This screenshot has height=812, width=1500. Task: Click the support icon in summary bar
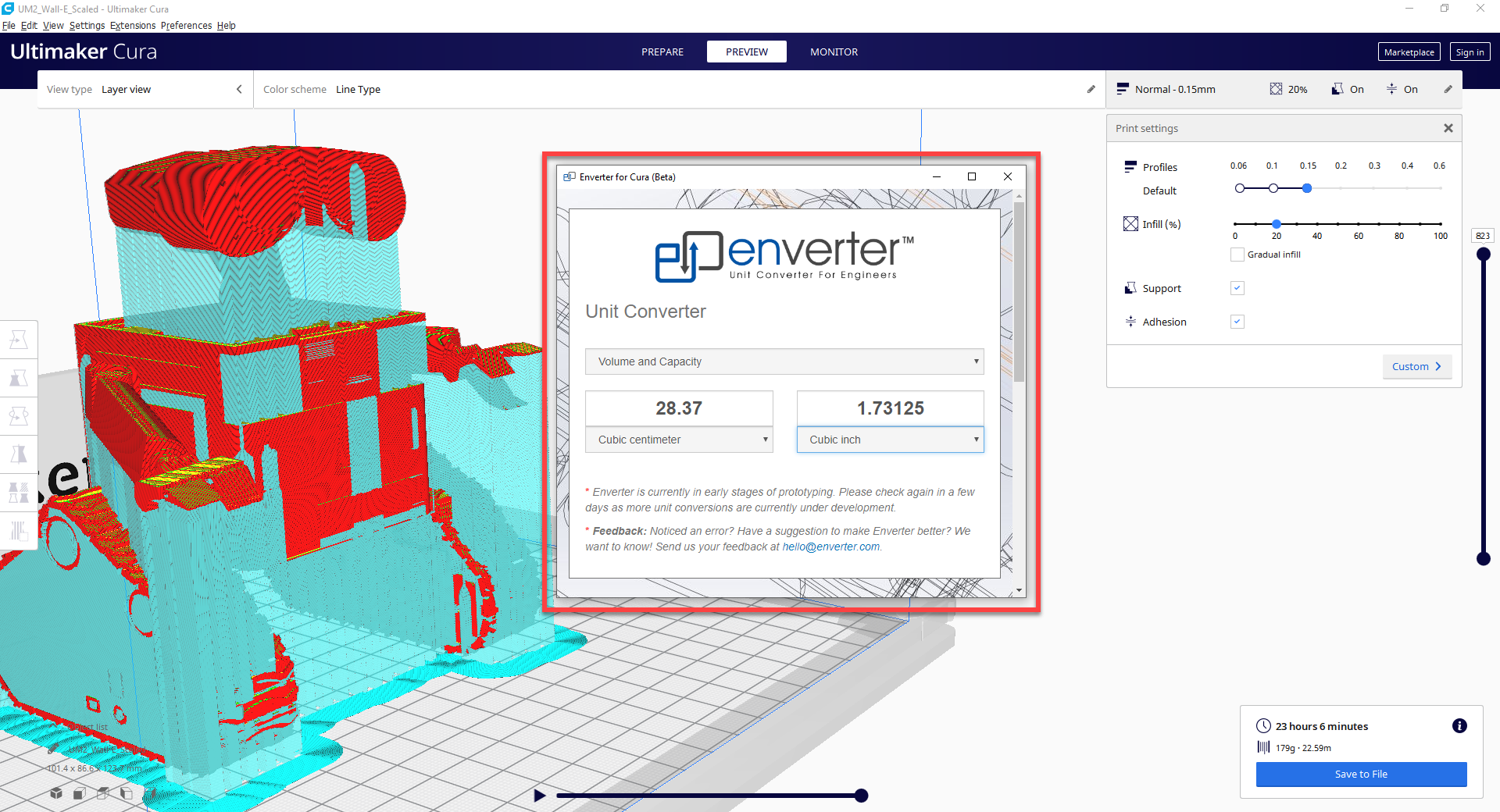coord(1337,89)
